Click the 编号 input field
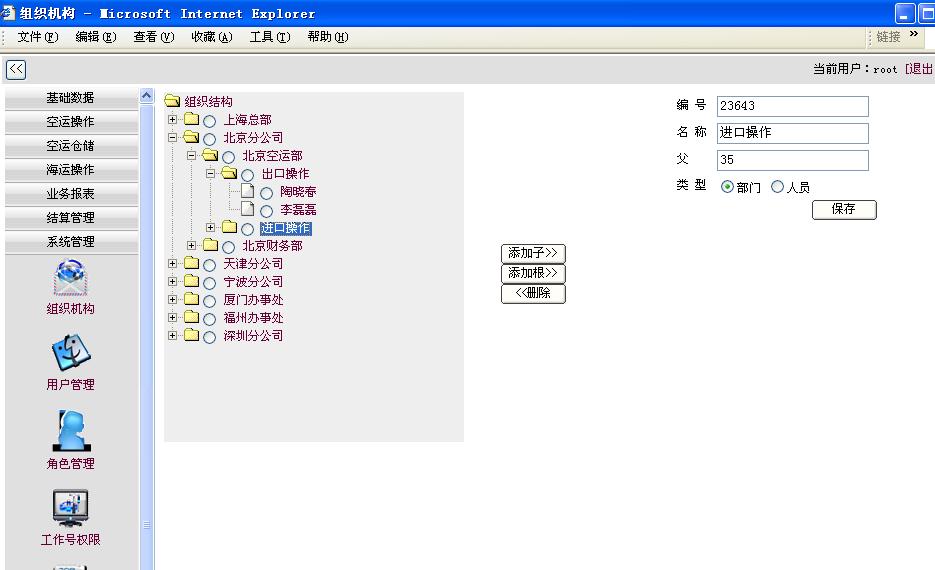The image size is (935, 570). (x=792, y=106)
